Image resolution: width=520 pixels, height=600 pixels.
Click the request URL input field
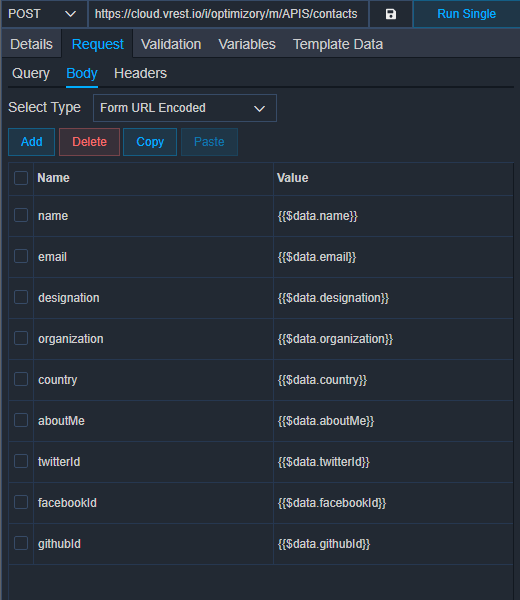tap(228, 14)
